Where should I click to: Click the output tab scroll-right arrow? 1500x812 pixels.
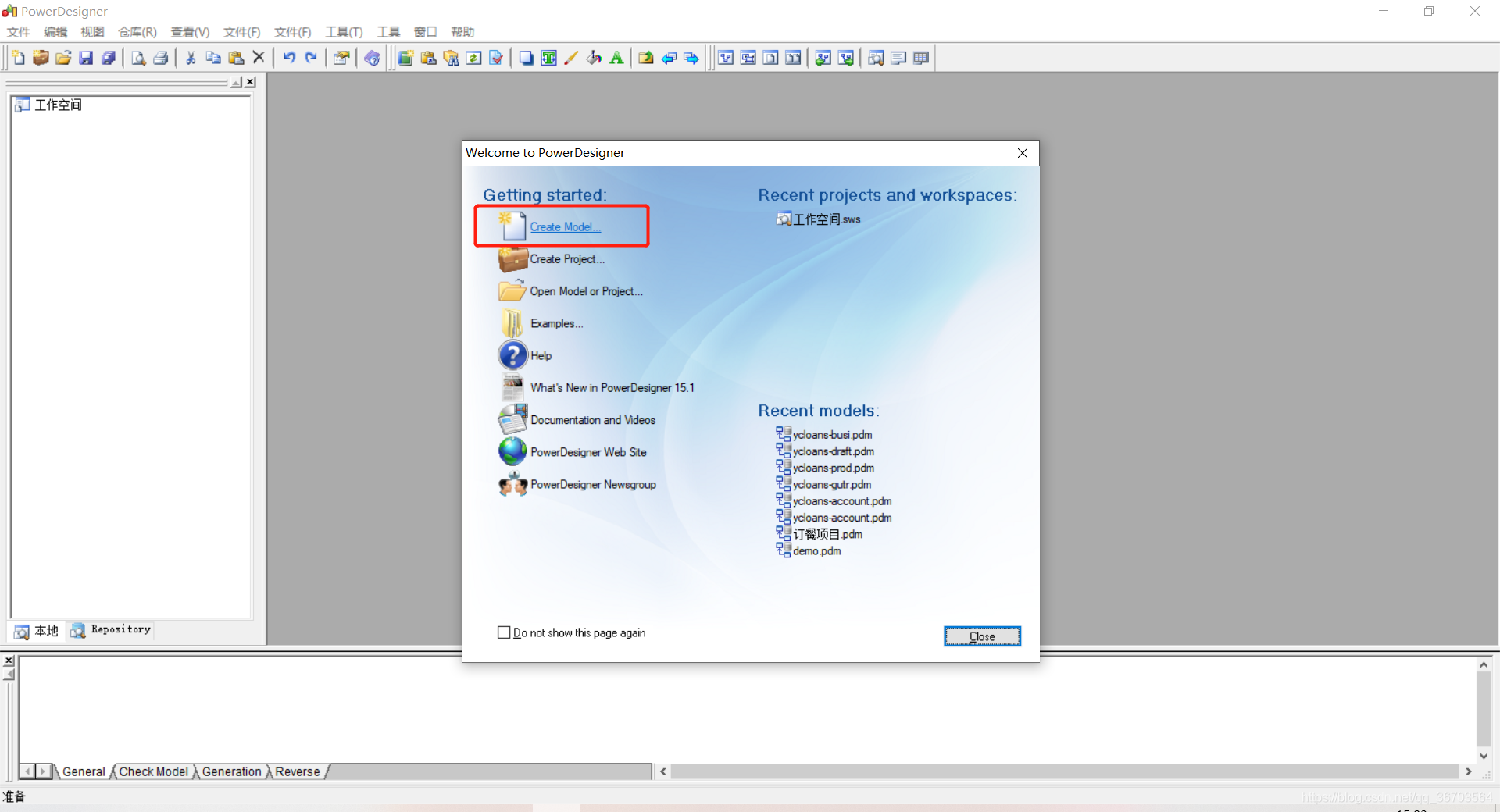pos(44,771)
